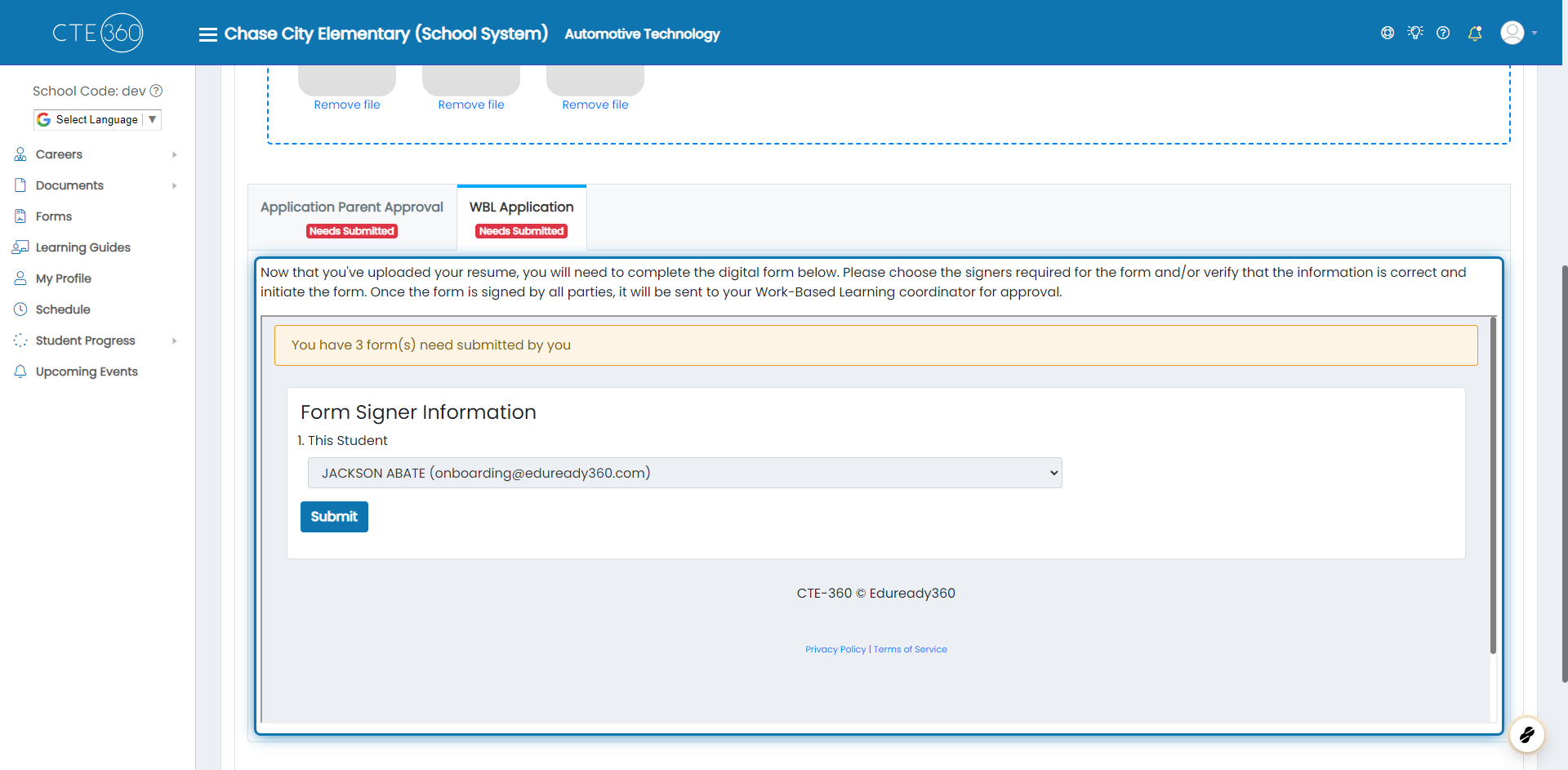Click the forms-need-submitted alert banner

tap(876, 345)
